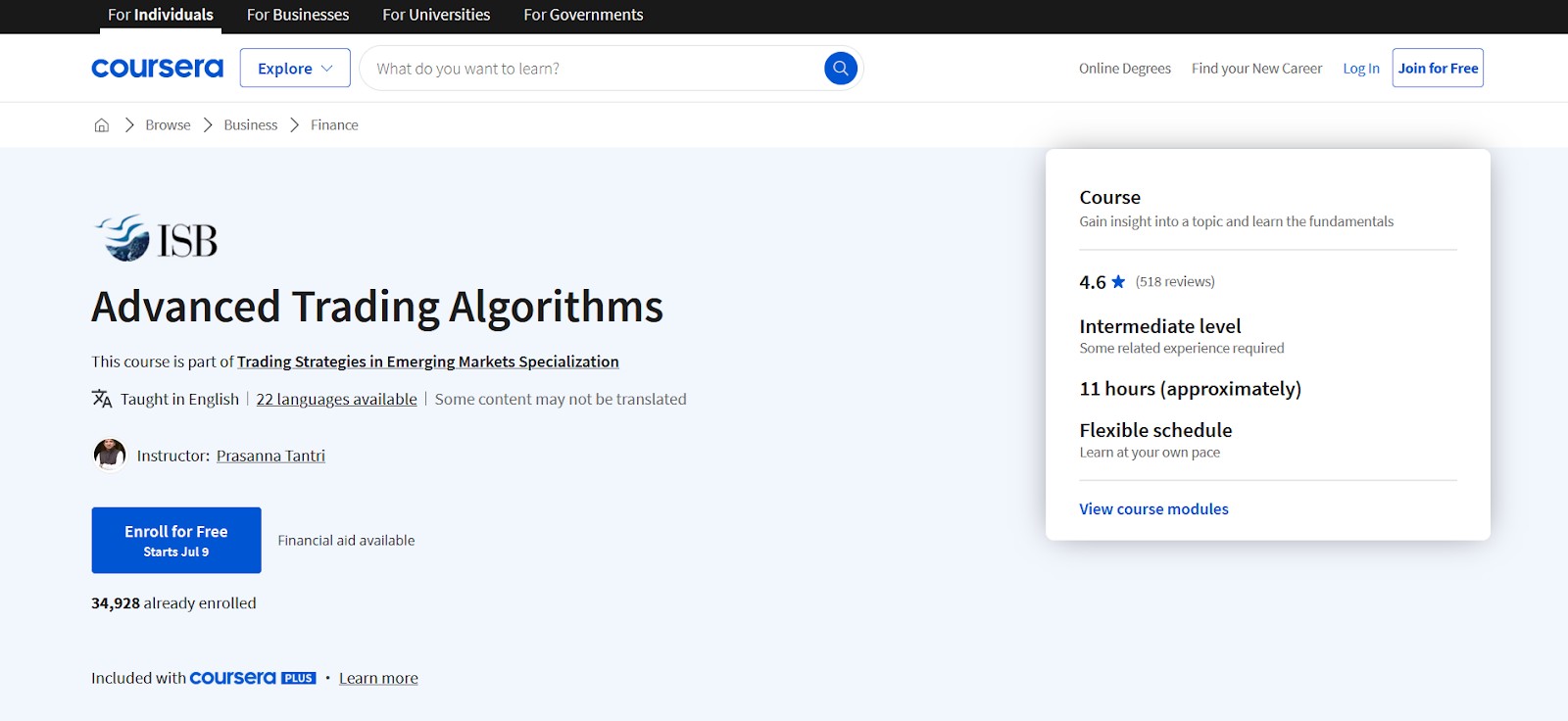Click the translation language icon
1568x721 pixels.
[x=102, y=399]
